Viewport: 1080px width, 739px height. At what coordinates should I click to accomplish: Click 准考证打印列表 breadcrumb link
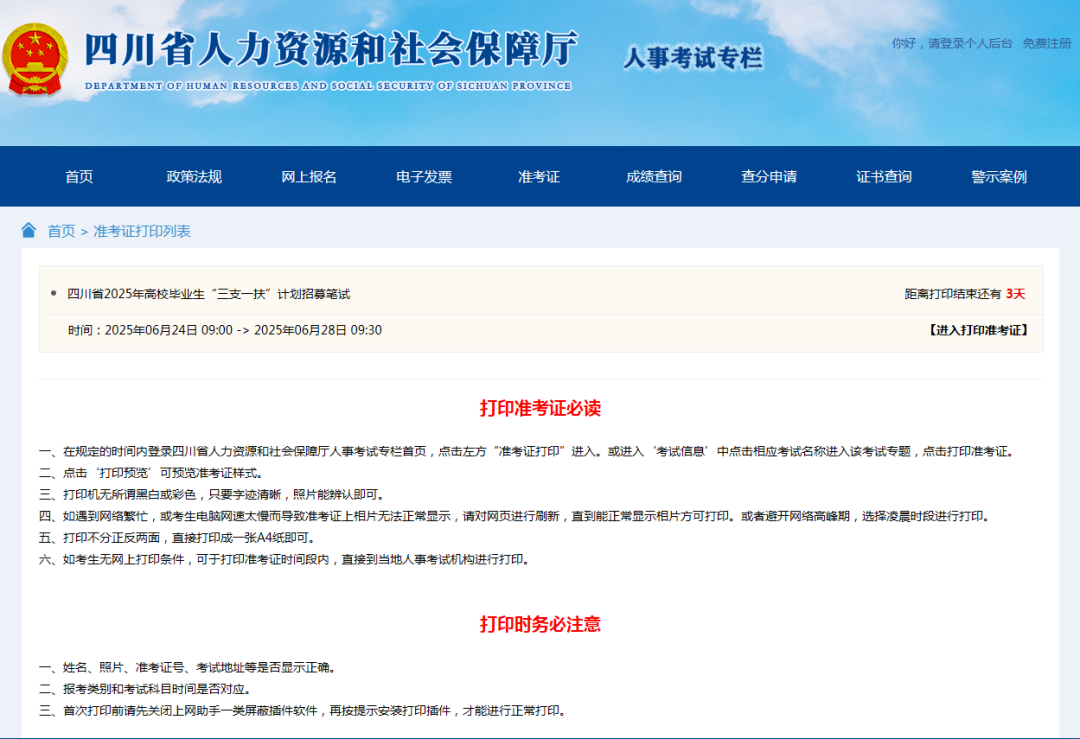pos(142,231)
